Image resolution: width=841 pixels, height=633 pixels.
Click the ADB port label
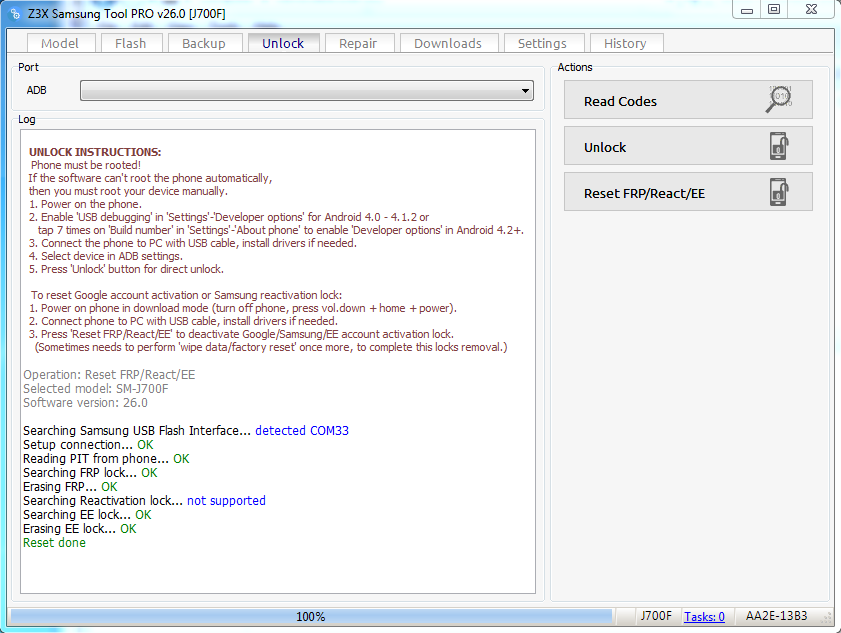[36, 90]
